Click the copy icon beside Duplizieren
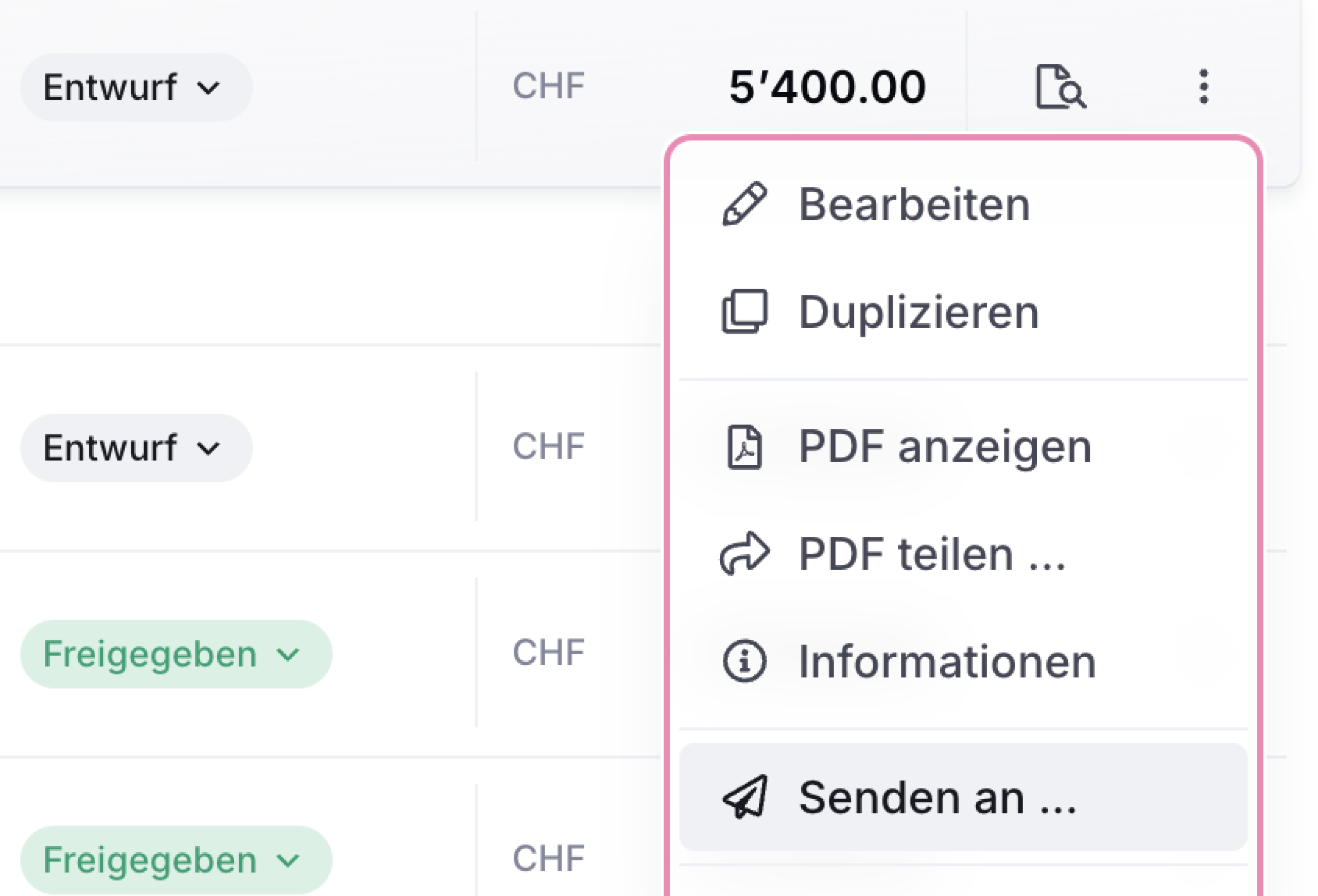Image resolution: width=1318 pixels, height=896 pixels. point(744,312)
